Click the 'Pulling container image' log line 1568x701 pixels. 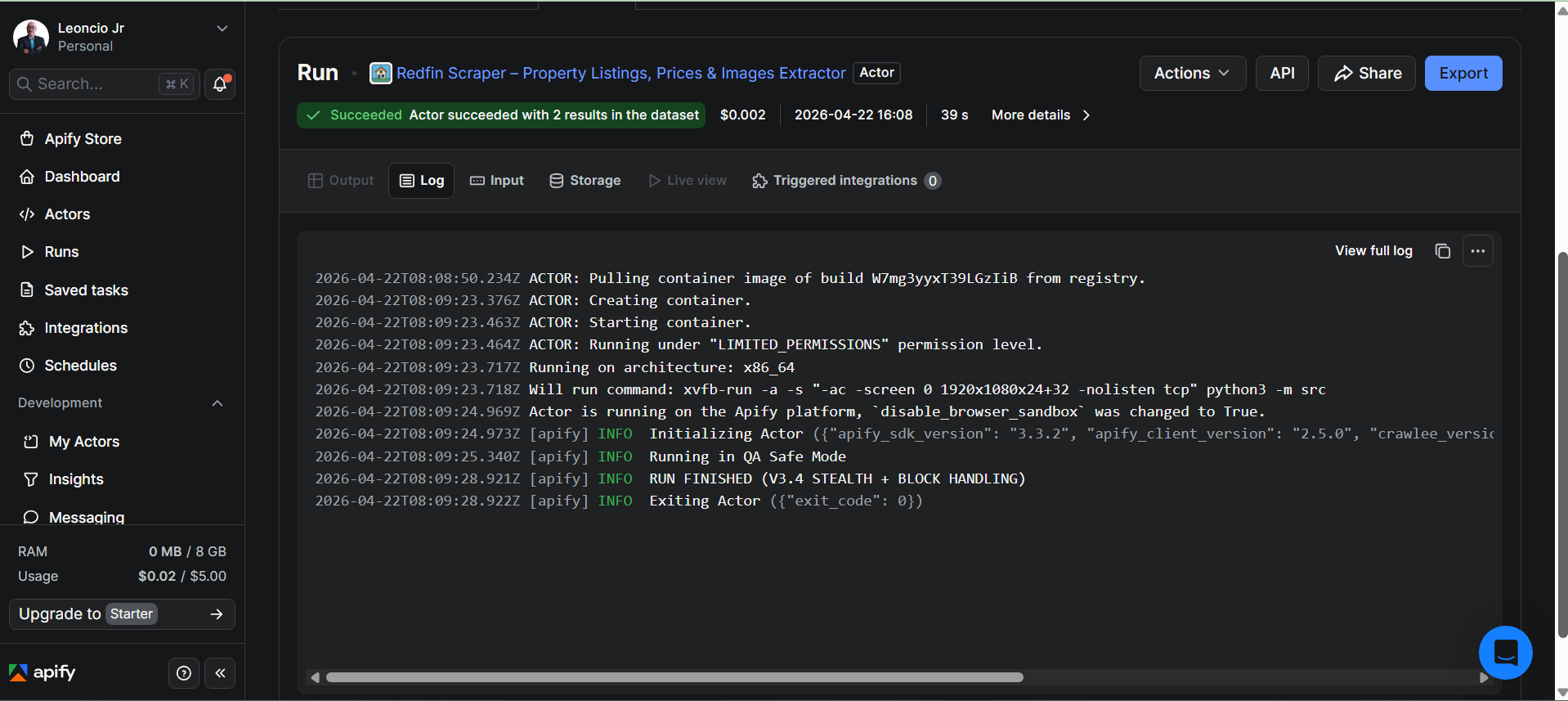point(730,278)
